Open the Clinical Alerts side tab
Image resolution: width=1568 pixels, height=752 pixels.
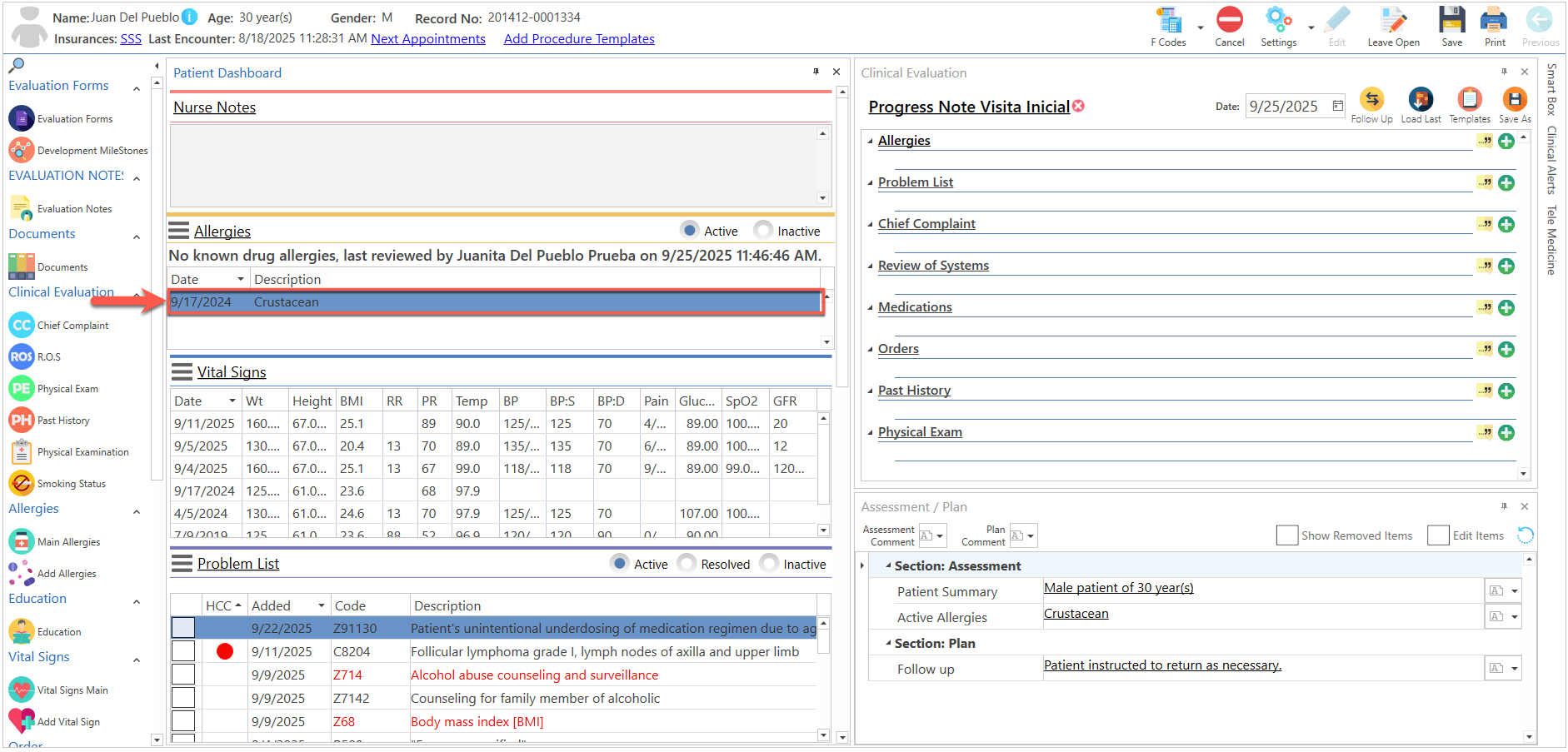coord(1551,160)
